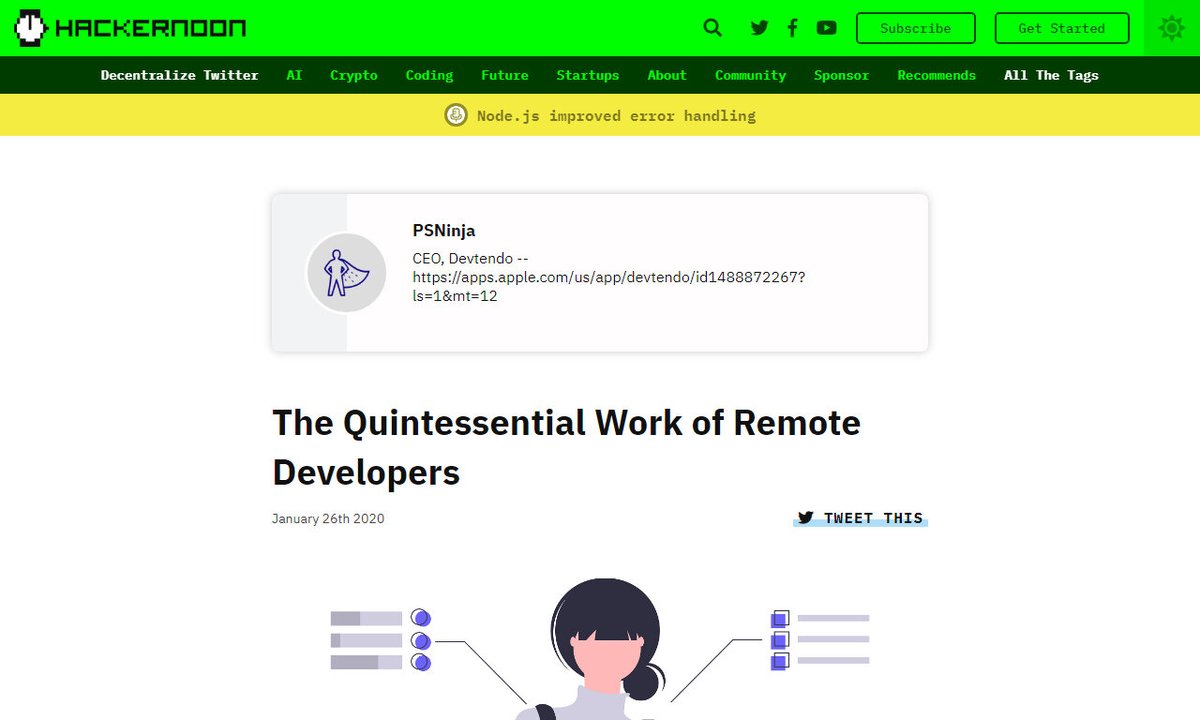1200x720 pixels.
Task: Go to the Crypto category
Action: (354, 75)
